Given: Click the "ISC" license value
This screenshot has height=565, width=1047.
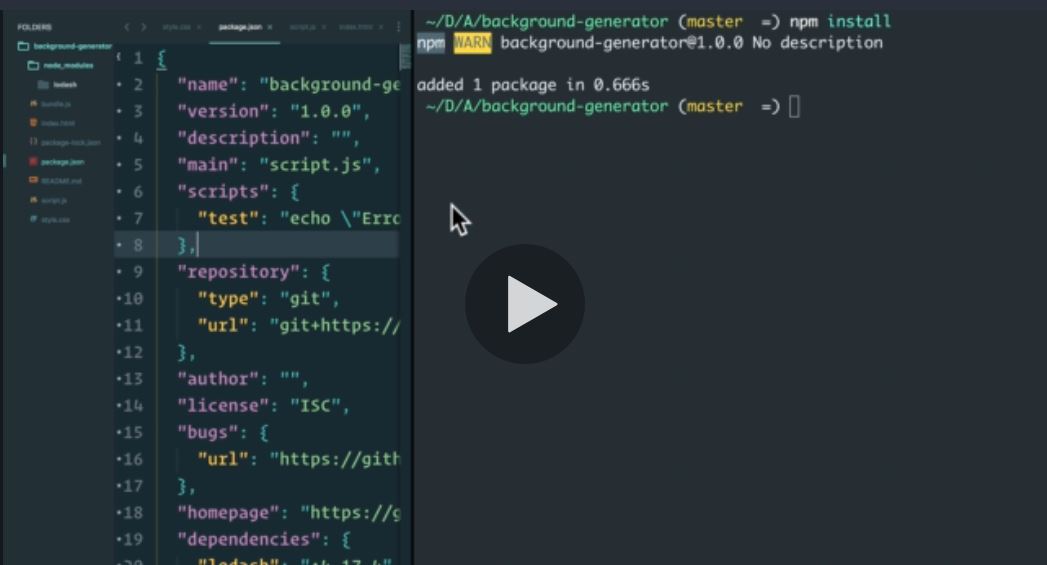Looking at the screenshot, I should pyautogui.click(x=315, y=405).
